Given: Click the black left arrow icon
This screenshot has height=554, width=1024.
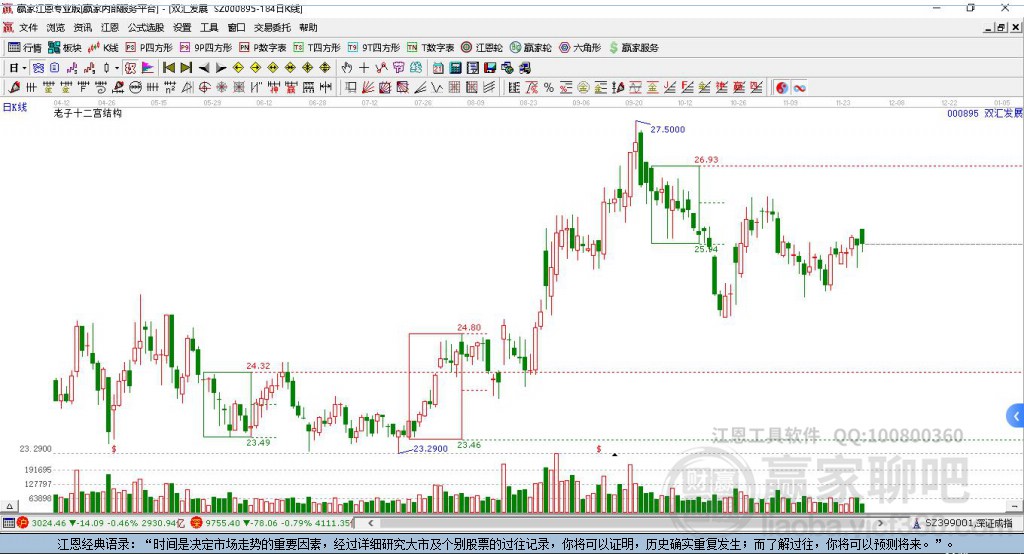Looking at the screenshot, I should tap(204, 68).
